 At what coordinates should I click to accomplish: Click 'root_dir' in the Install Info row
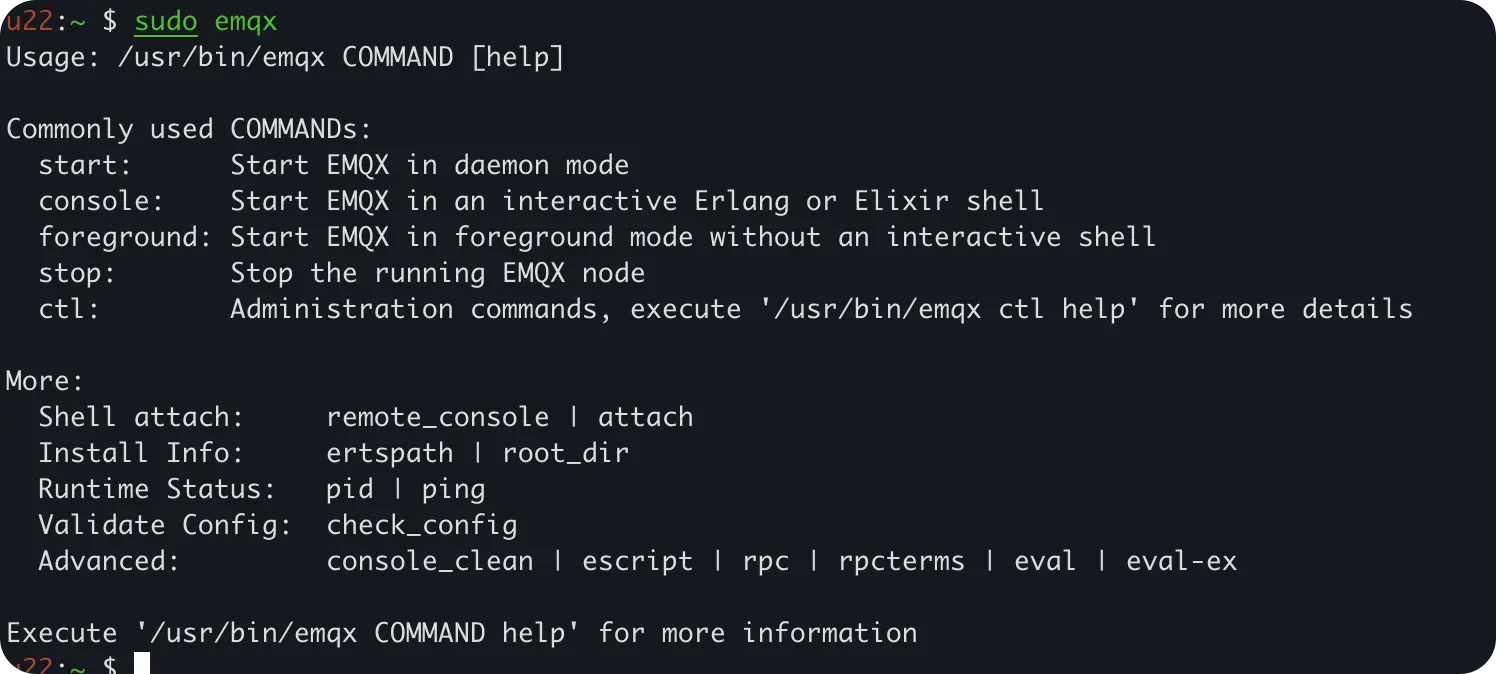566,453
